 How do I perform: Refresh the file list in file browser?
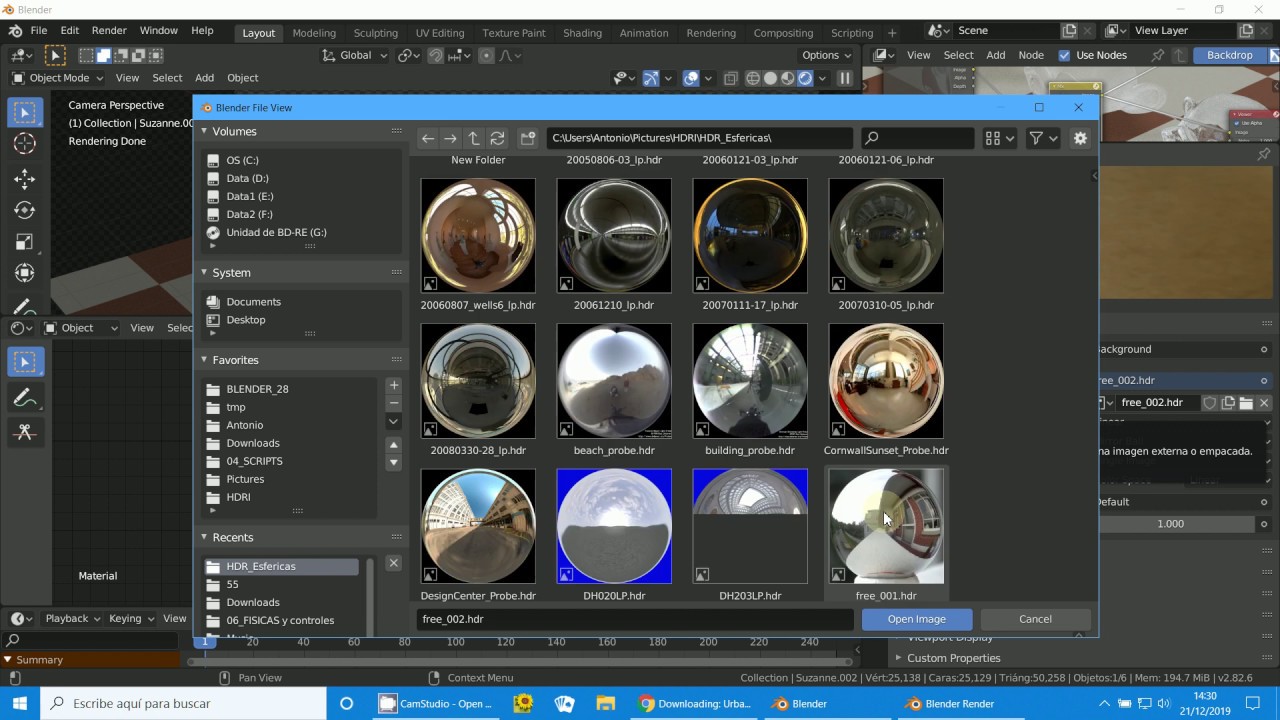point(497,139)
